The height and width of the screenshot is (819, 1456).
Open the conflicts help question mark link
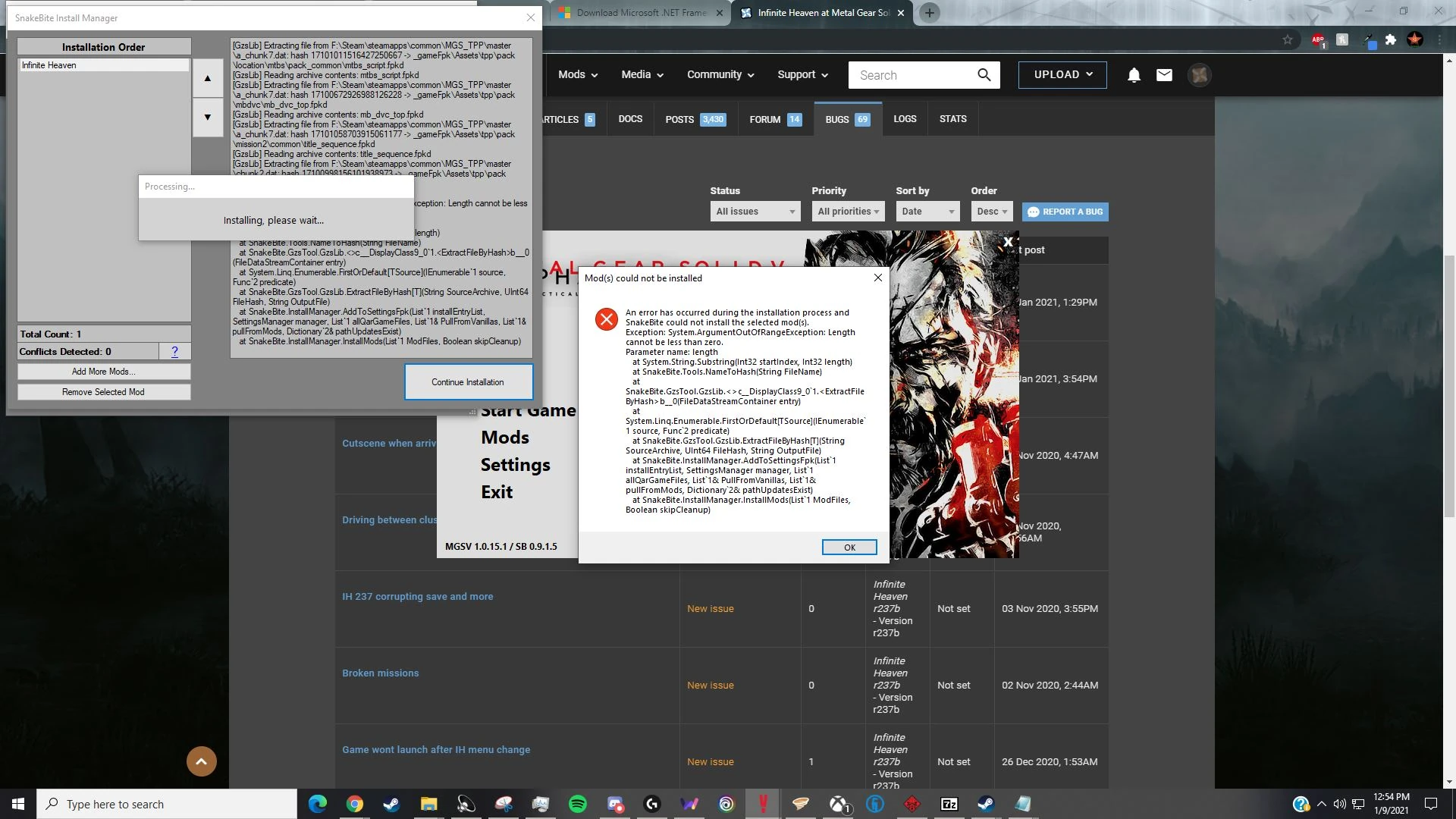pos(174,351)
